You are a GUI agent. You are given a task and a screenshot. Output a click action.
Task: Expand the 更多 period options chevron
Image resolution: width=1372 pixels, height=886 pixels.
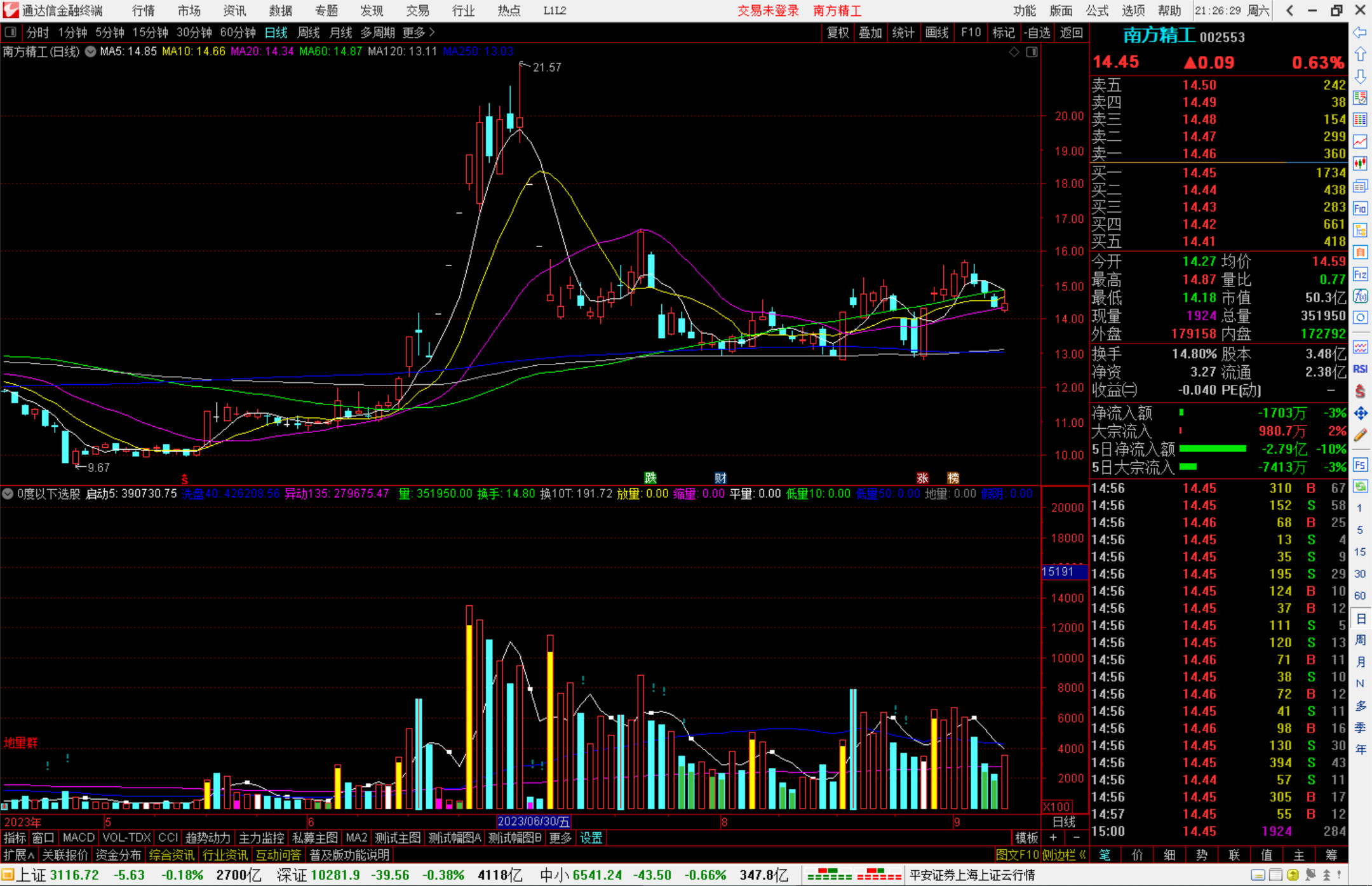(433, 32)
